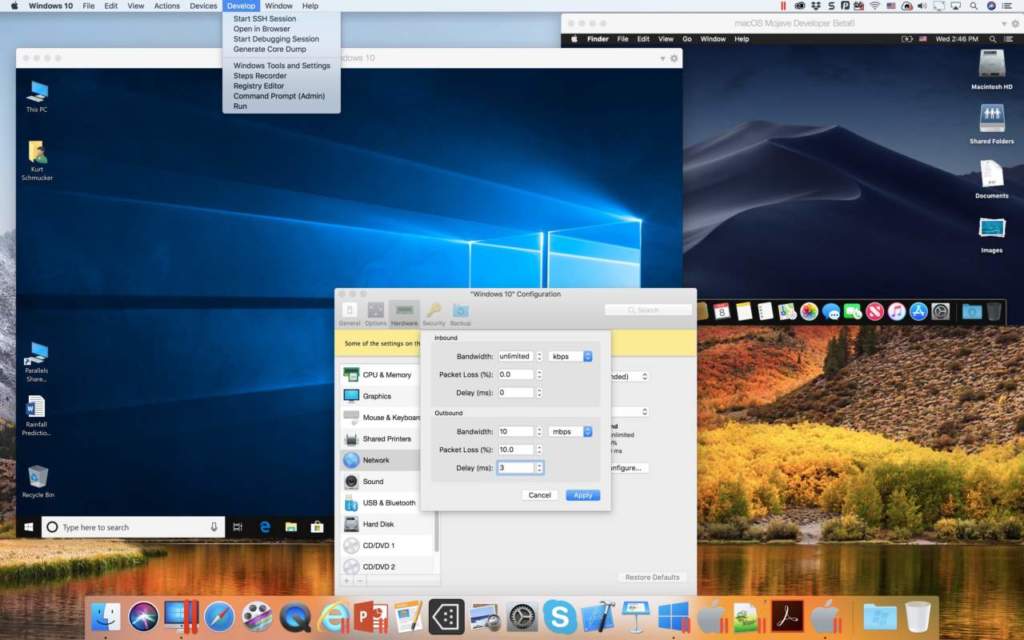The width and height of the screenshot is (1024, 640).
Task: Cancel the bandwidth settings dialog
Action: 538,495
